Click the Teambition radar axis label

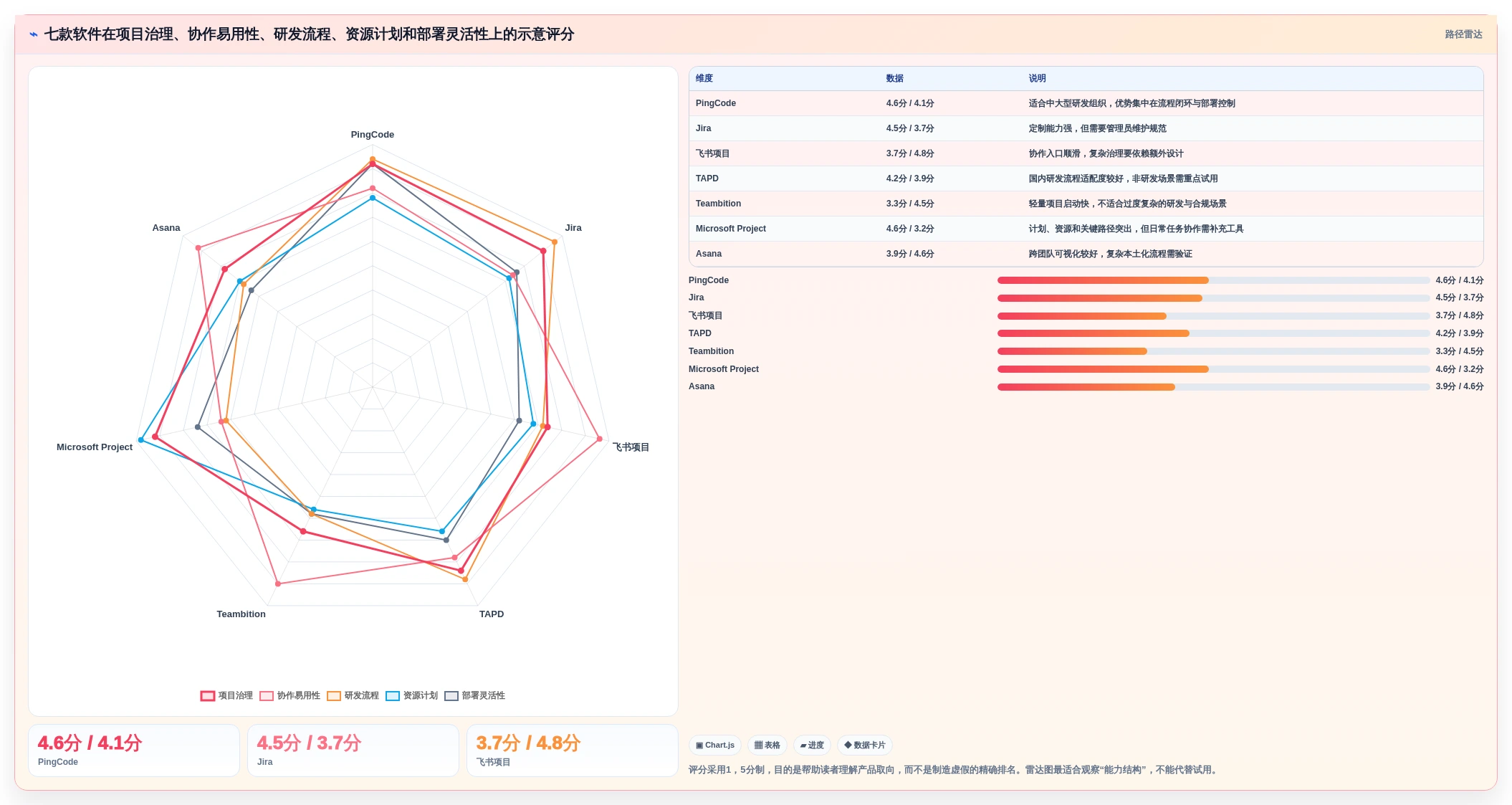tap(241, 614)
